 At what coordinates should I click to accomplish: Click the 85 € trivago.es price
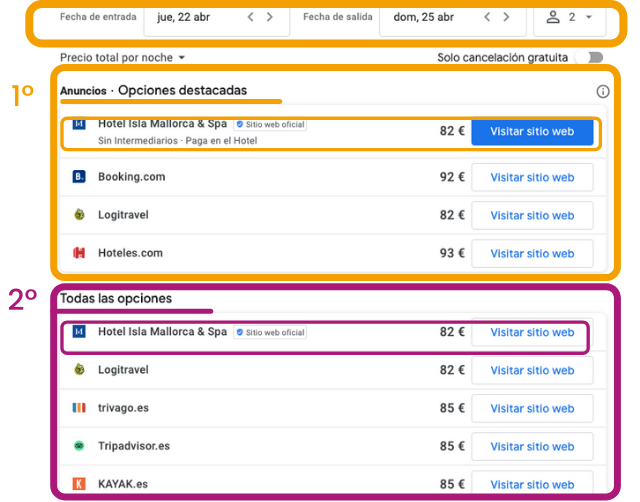point(452,408)
